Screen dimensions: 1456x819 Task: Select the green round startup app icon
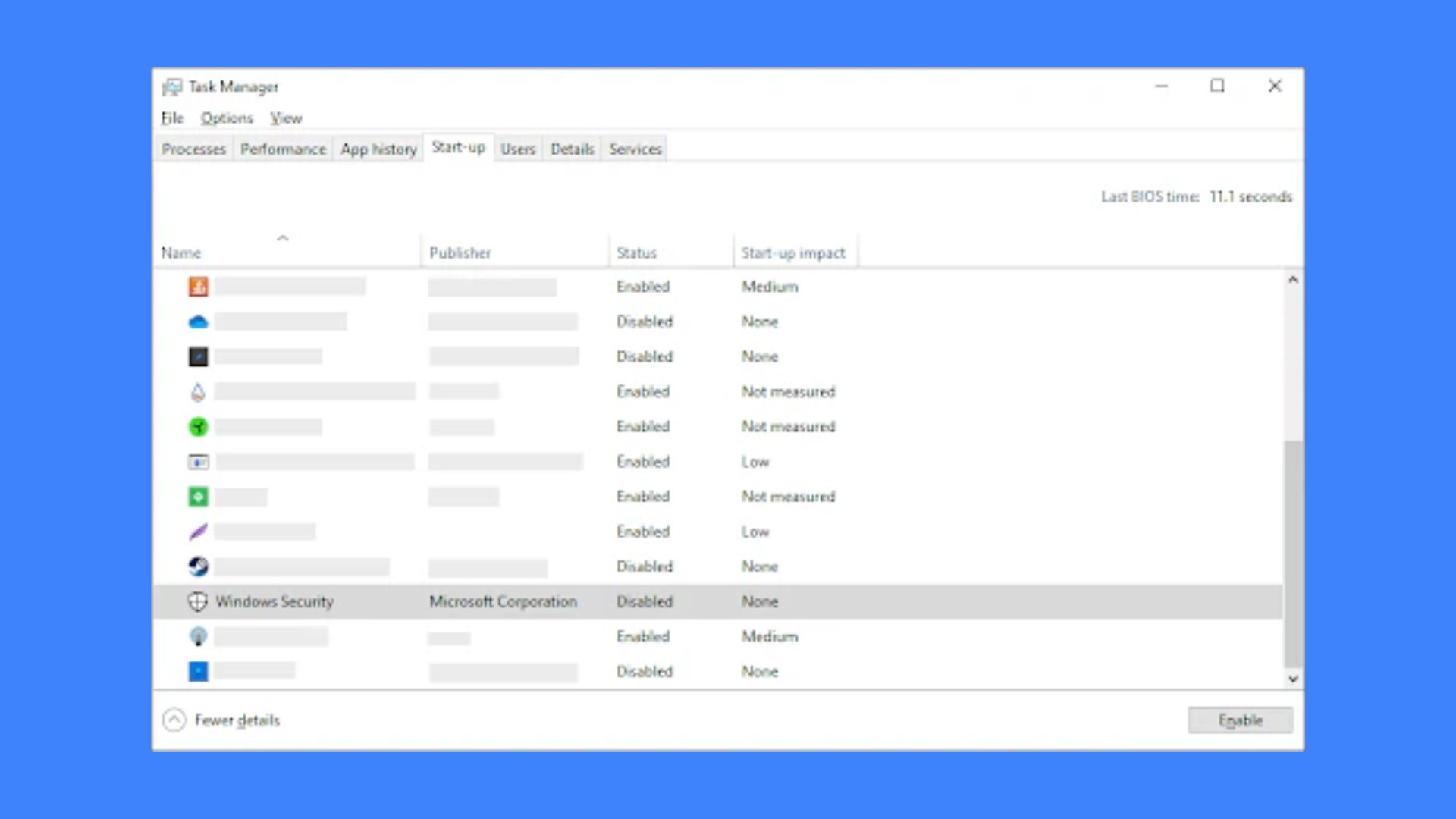pos(198,427)
